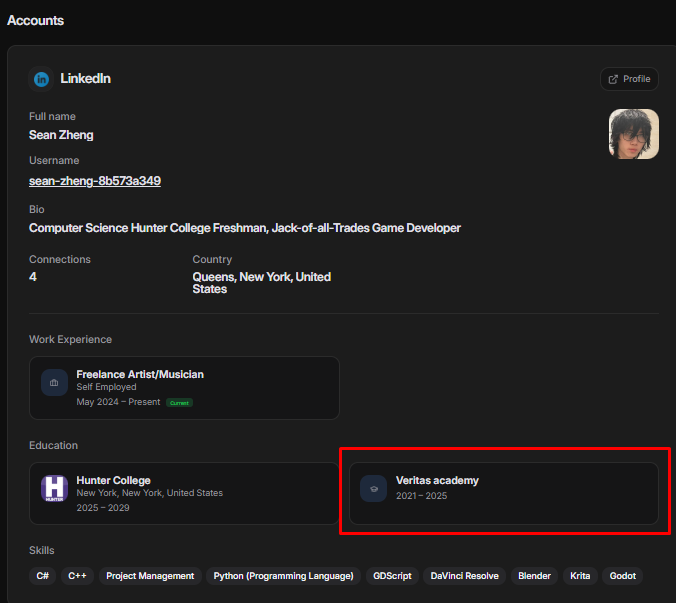Click the Godot skill tag
The width and height of the screenshot is (676, 603).
tap(623, 576)
